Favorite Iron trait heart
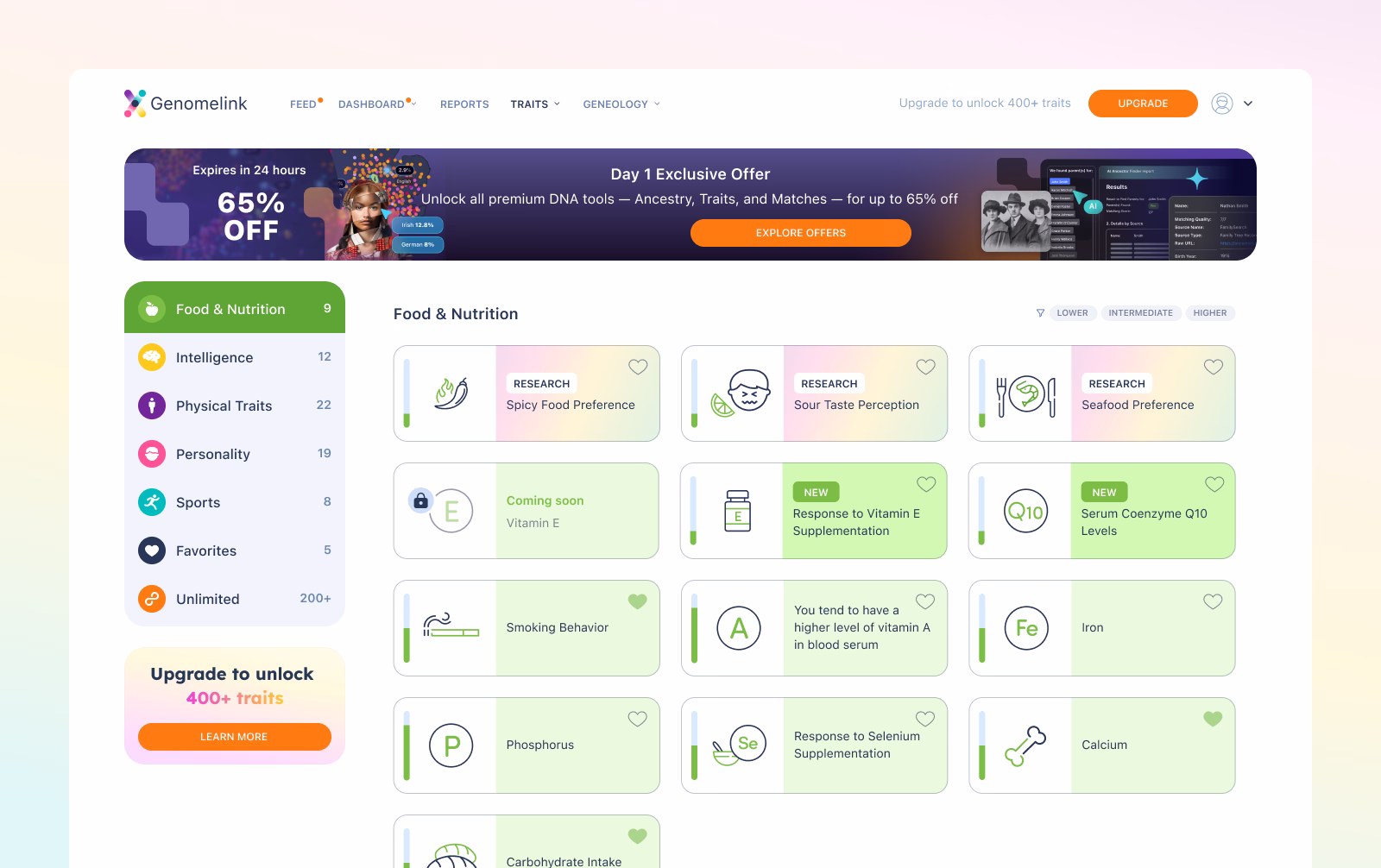This screenshot has height=868, width=1381. (1213, 601)
